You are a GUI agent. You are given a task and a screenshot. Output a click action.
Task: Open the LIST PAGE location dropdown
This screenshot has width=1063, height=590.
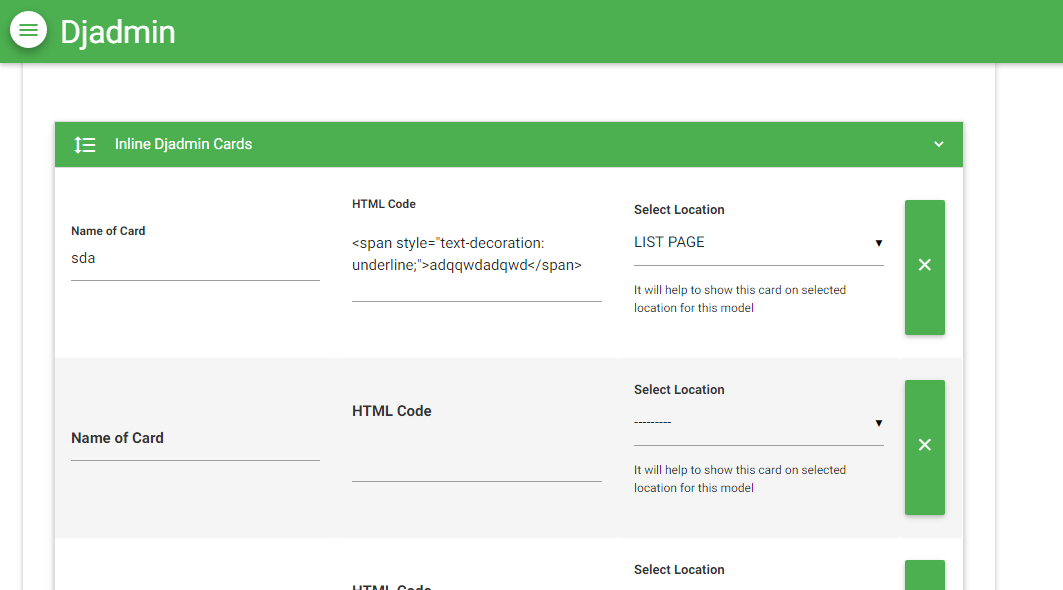[x=759, y=243]
